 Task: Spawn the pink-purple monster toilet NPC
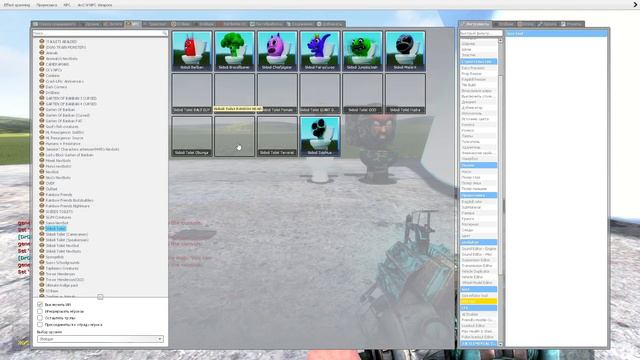tap(277, 51)
